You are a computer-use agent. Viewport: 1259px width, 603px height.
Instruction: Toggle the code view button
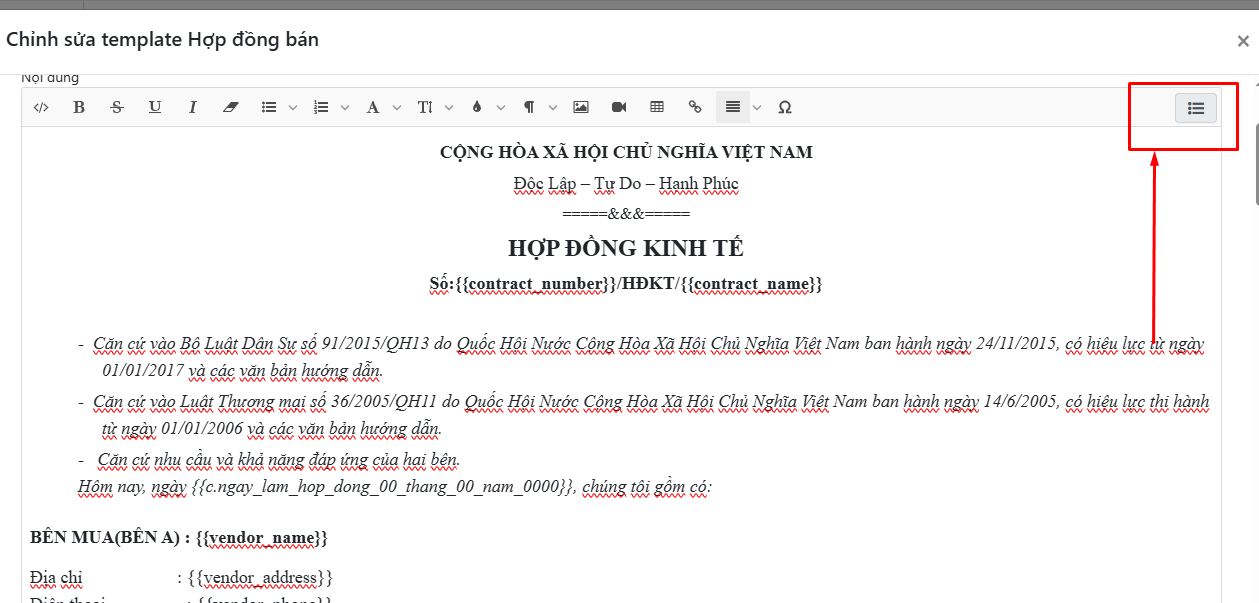tap(41, 107)
